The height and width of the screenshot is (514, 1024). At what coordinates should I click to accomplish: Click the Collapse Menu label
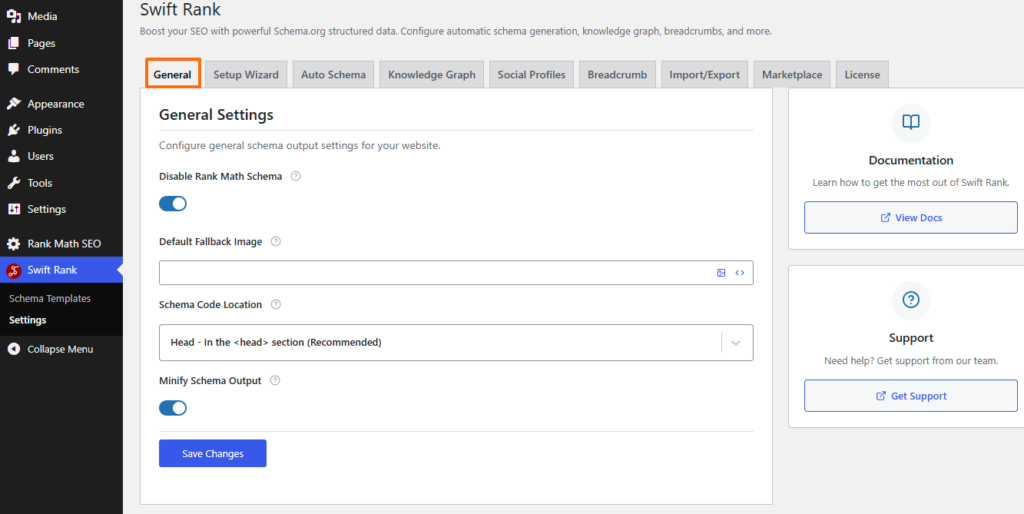point(60,349)
